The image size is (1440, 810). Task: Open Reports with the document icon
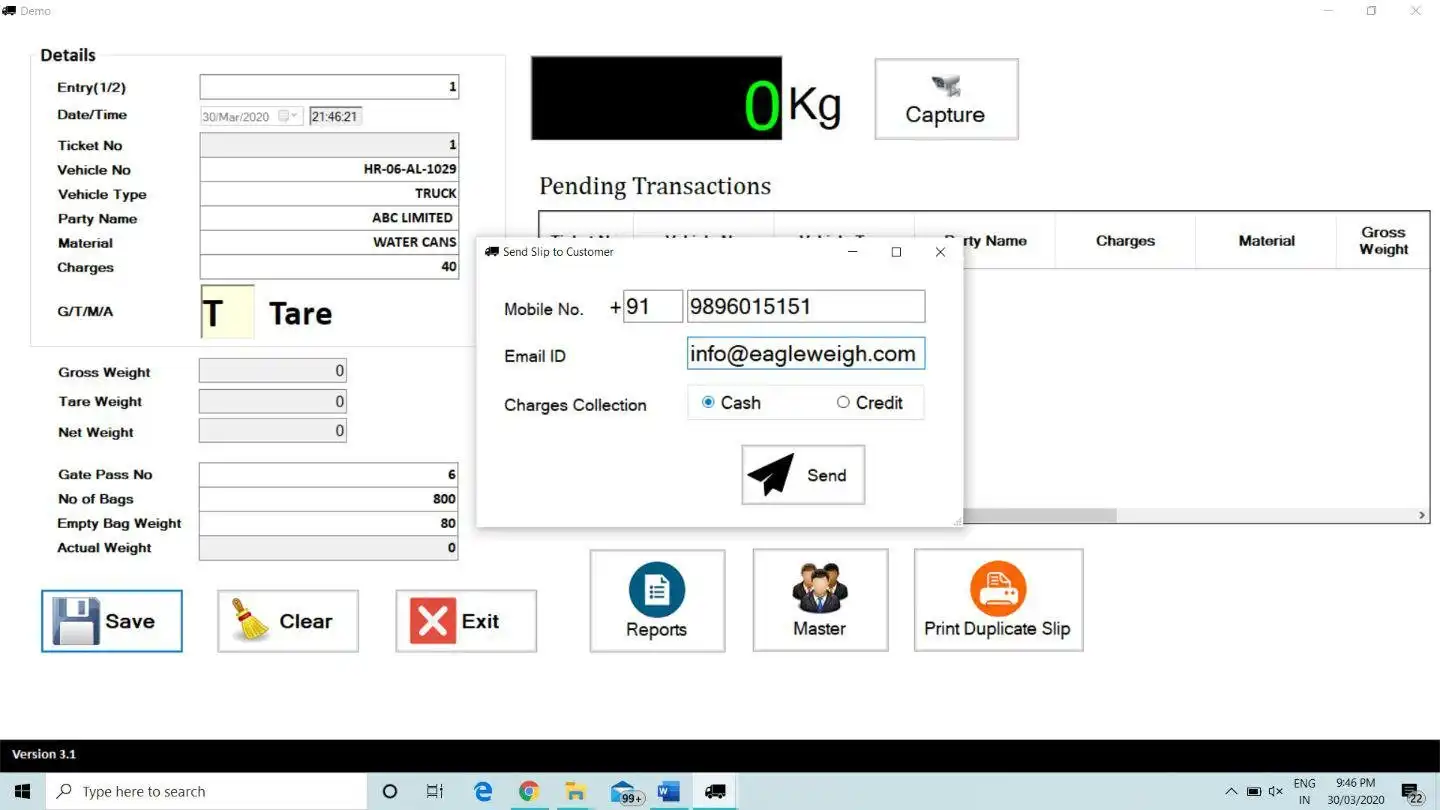click(x=657, y=600)
